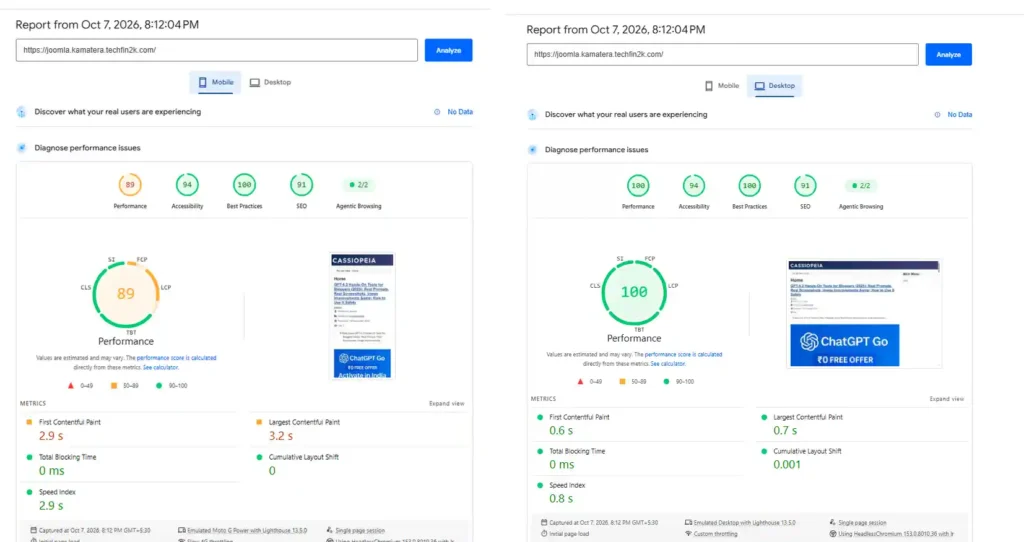The width and height of the screenshot is (1024, 542).
Task: Click Expand view in the right metrics section
Action: coord(947,399)
